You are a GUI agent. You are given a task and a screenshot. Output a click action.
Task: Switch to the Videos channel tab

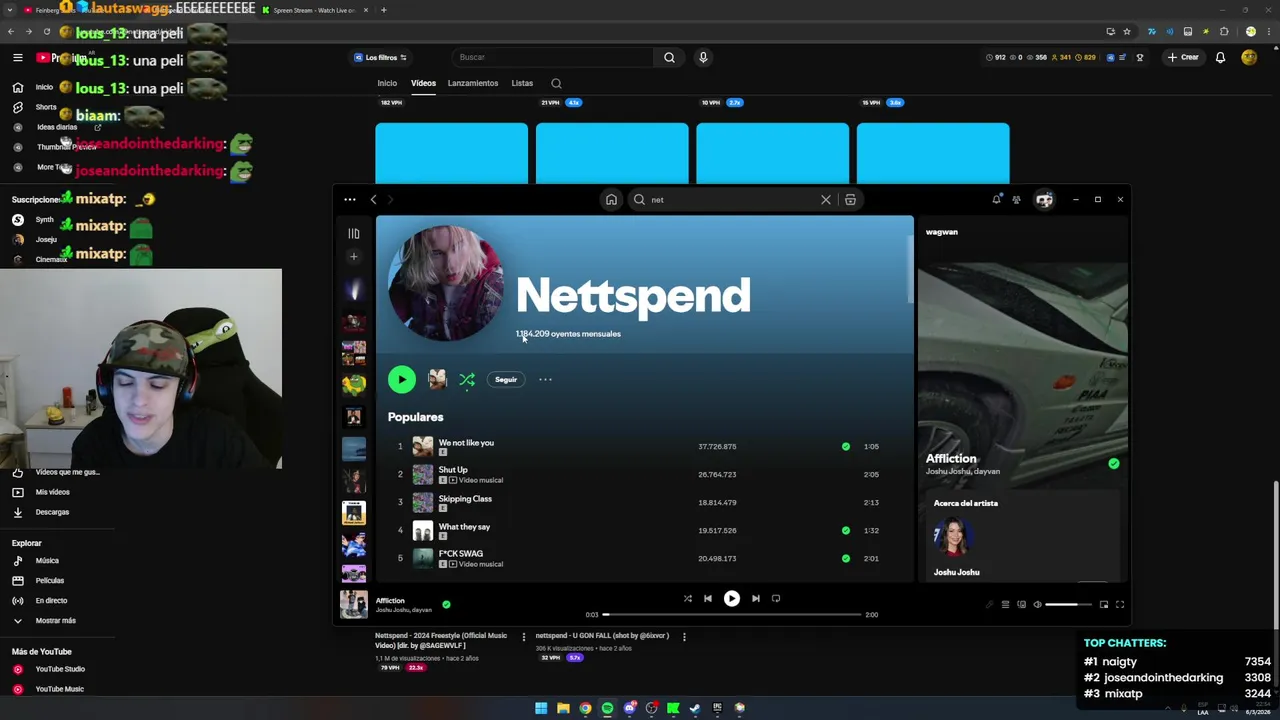click(423, 83)
